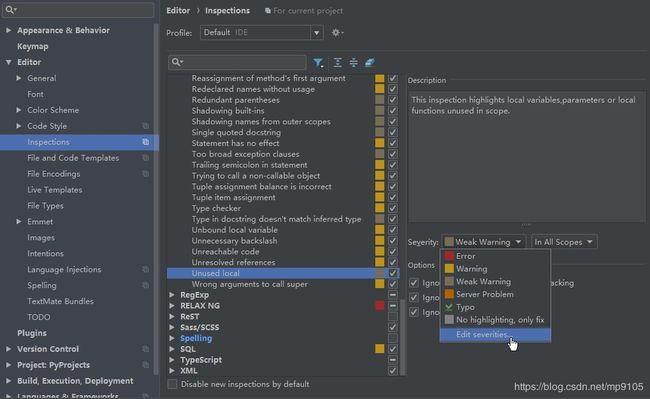Choose Error from the severity menu
The image size is (650, 399).
495,256
